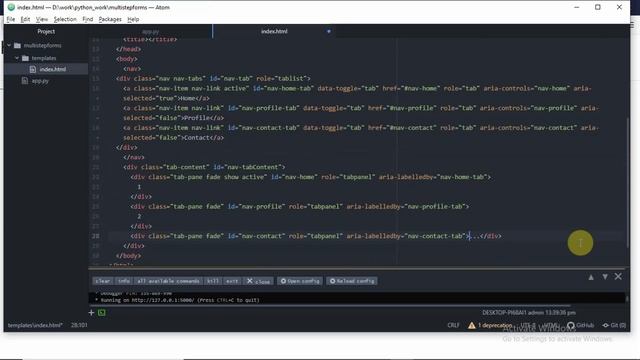Click the 'Home</a>' text in code
Image resolution: width=640 pixels, height=360 pixels.
tap(195, 98)
